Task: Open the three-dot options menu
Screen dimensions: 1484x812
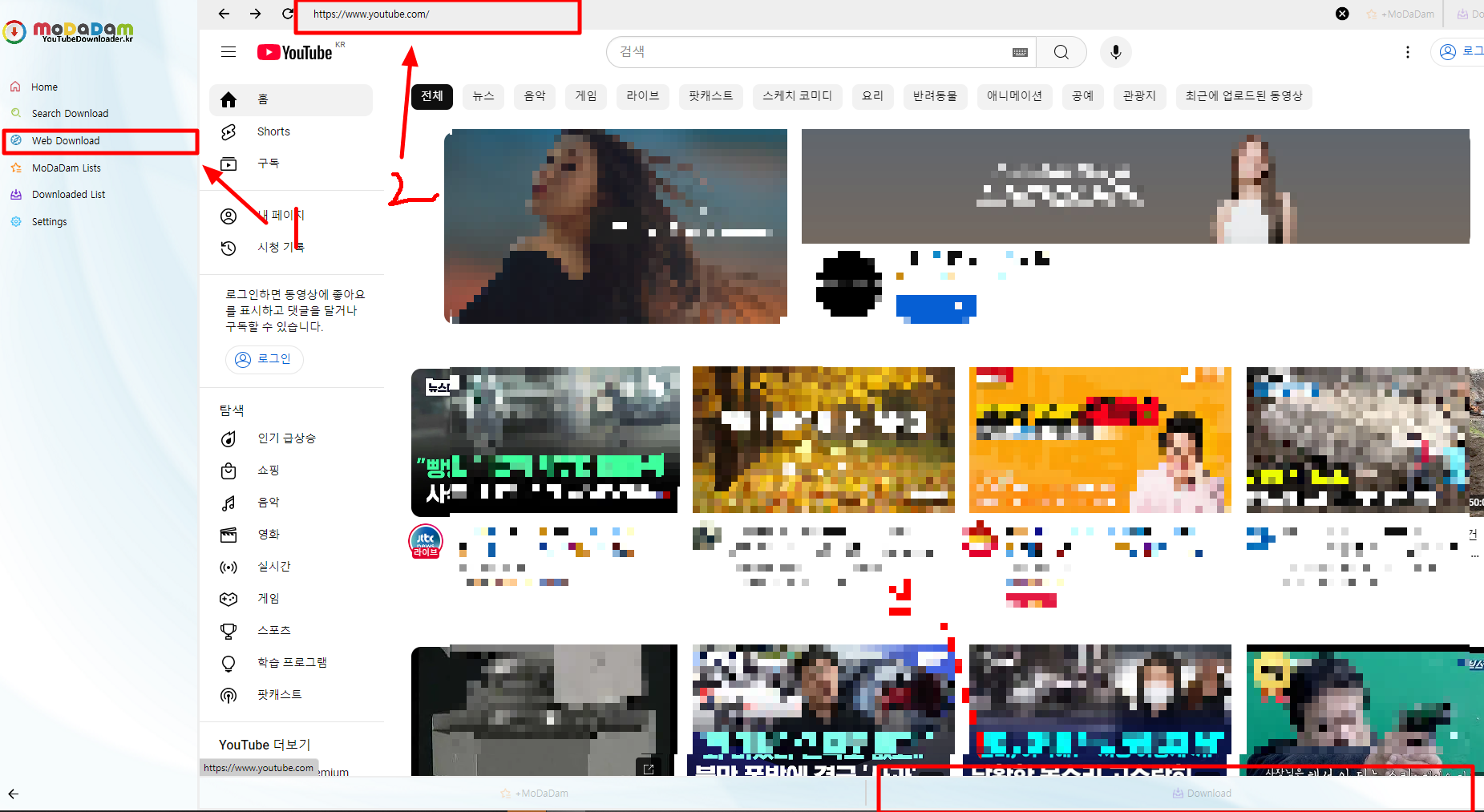Action: coord(1408,52)
